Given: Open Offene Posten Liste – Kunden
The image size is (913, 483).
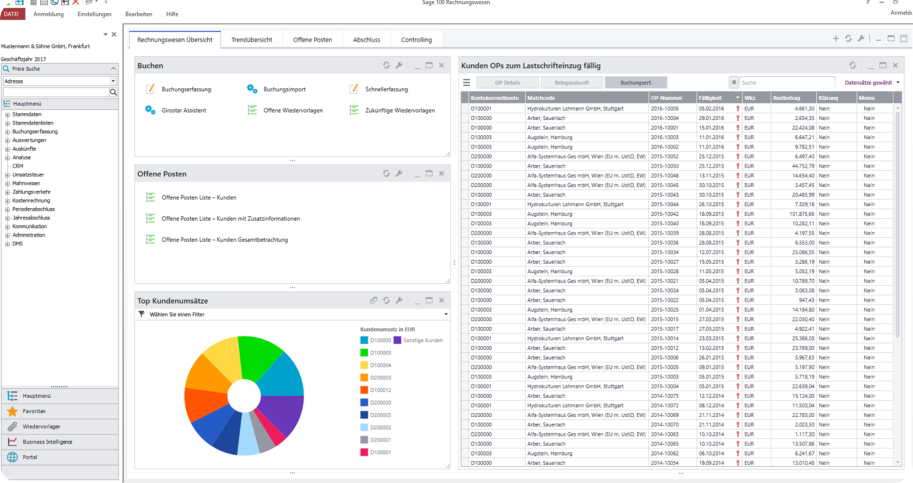Looking at the screenshot, I should point(199,198).
